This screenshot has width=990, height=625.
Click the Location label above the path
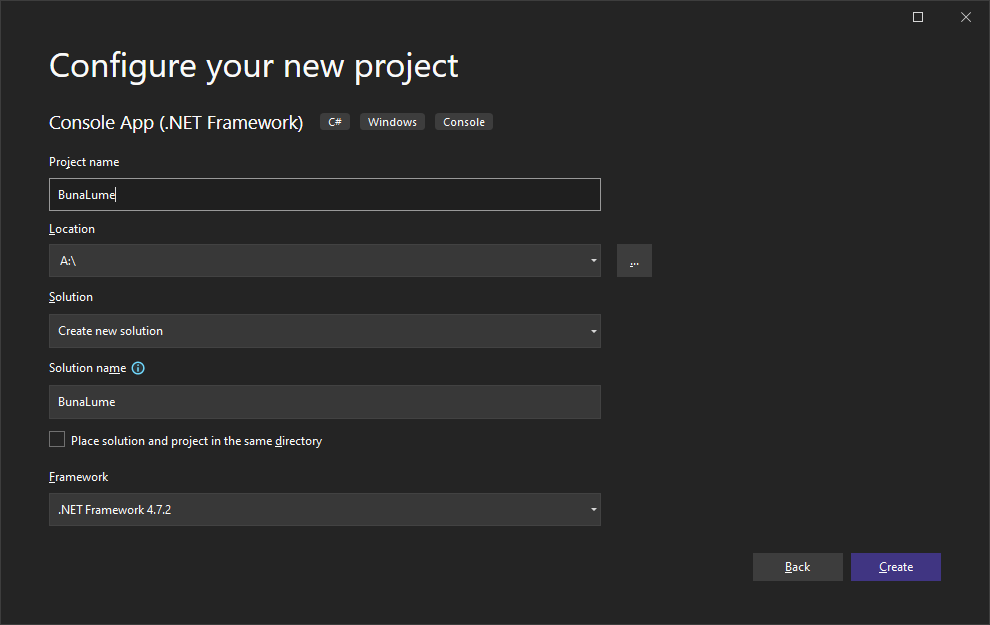pyautogui.click(x=72, y=229)
